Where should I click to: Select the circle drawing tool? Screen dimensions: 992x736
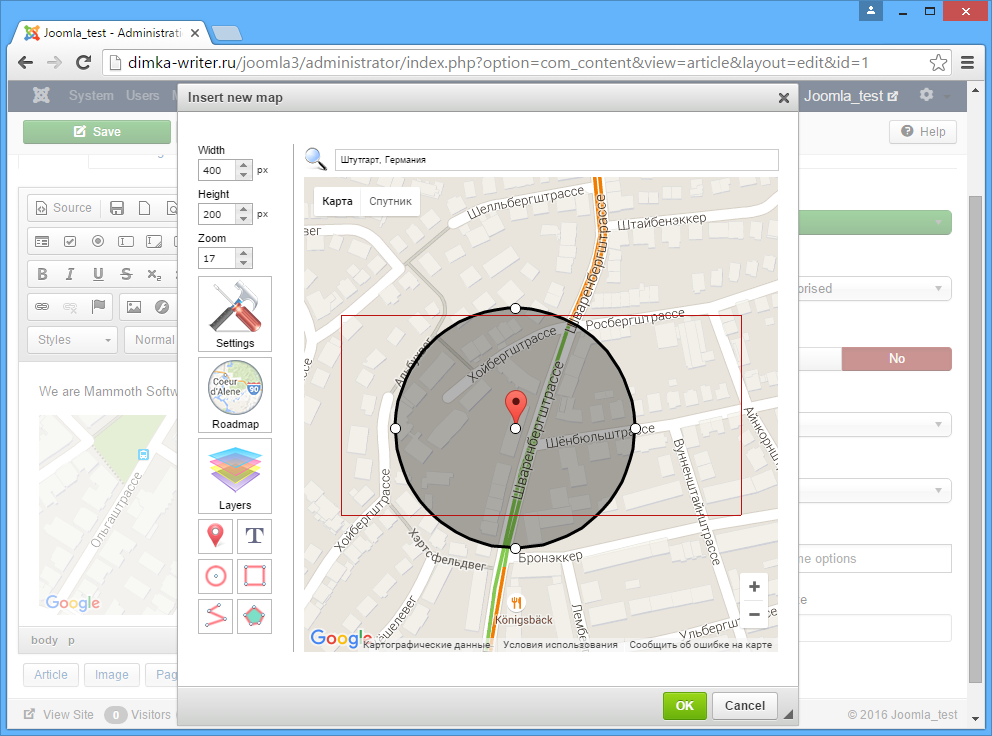(x=216, y=577)
